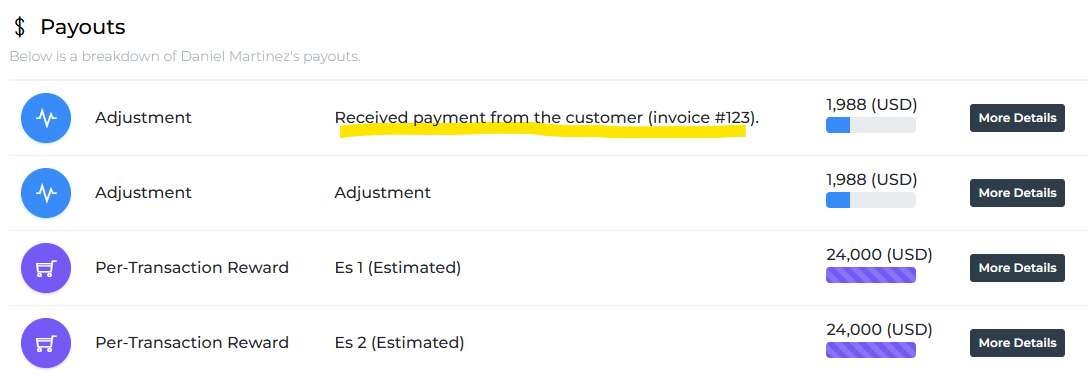The height and width of the screenshot is (376, 1091).
Task: Select the highlighted text about invoice #123 payment
Action: pyautogui.click(x=547, y=118)
